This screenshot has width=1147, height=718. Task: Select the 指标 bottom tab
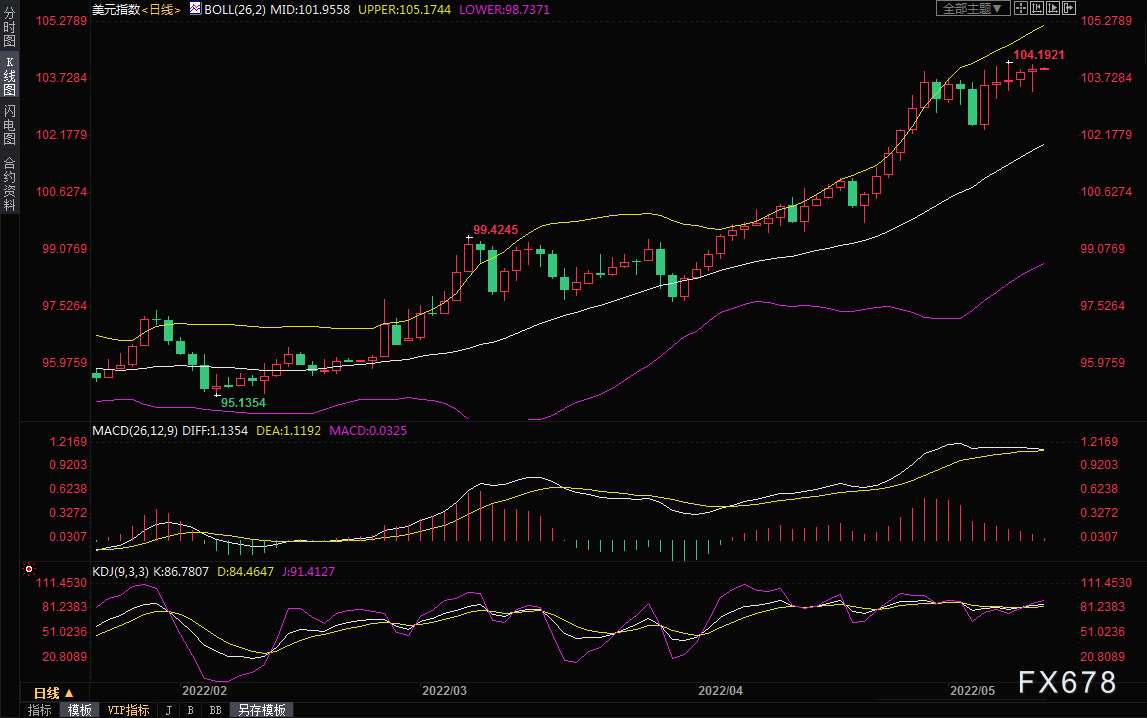click(40, 710)
